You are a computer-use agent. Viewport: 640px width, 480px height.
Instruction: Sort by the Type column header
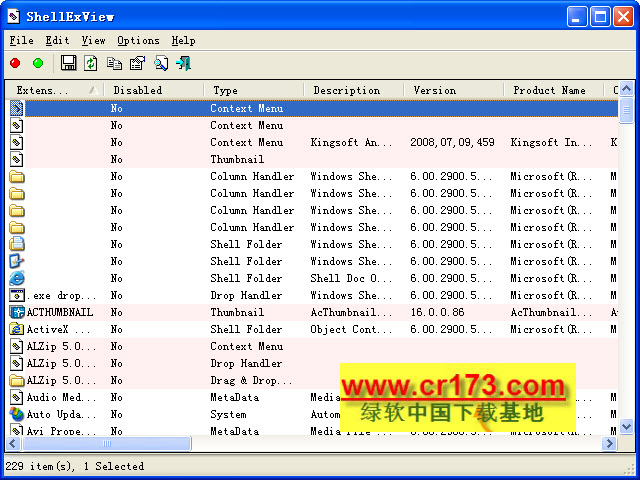(x=253, y=90)
